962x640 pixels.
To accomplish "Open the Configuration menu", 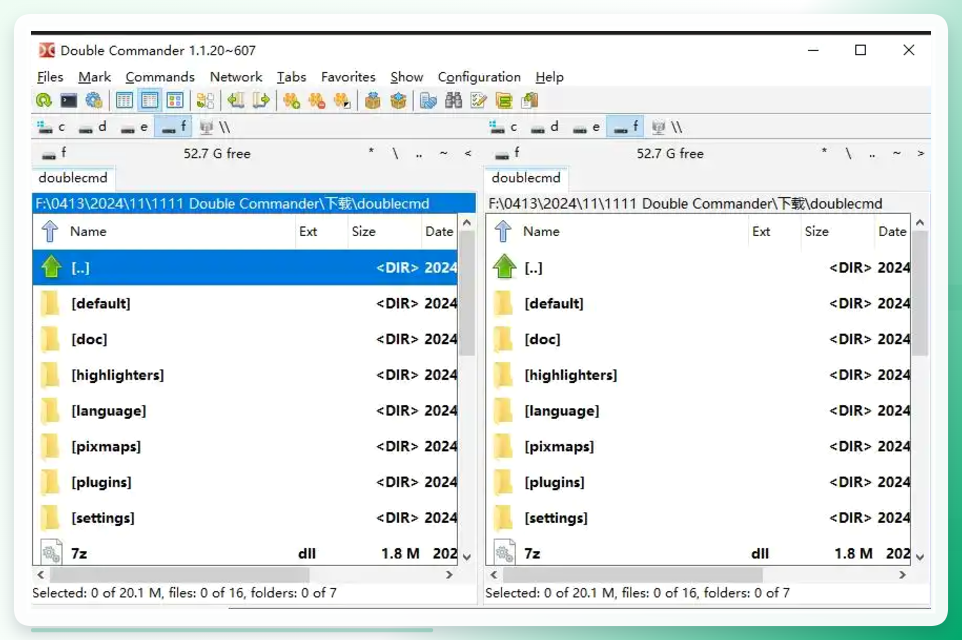I will (479, 77).
